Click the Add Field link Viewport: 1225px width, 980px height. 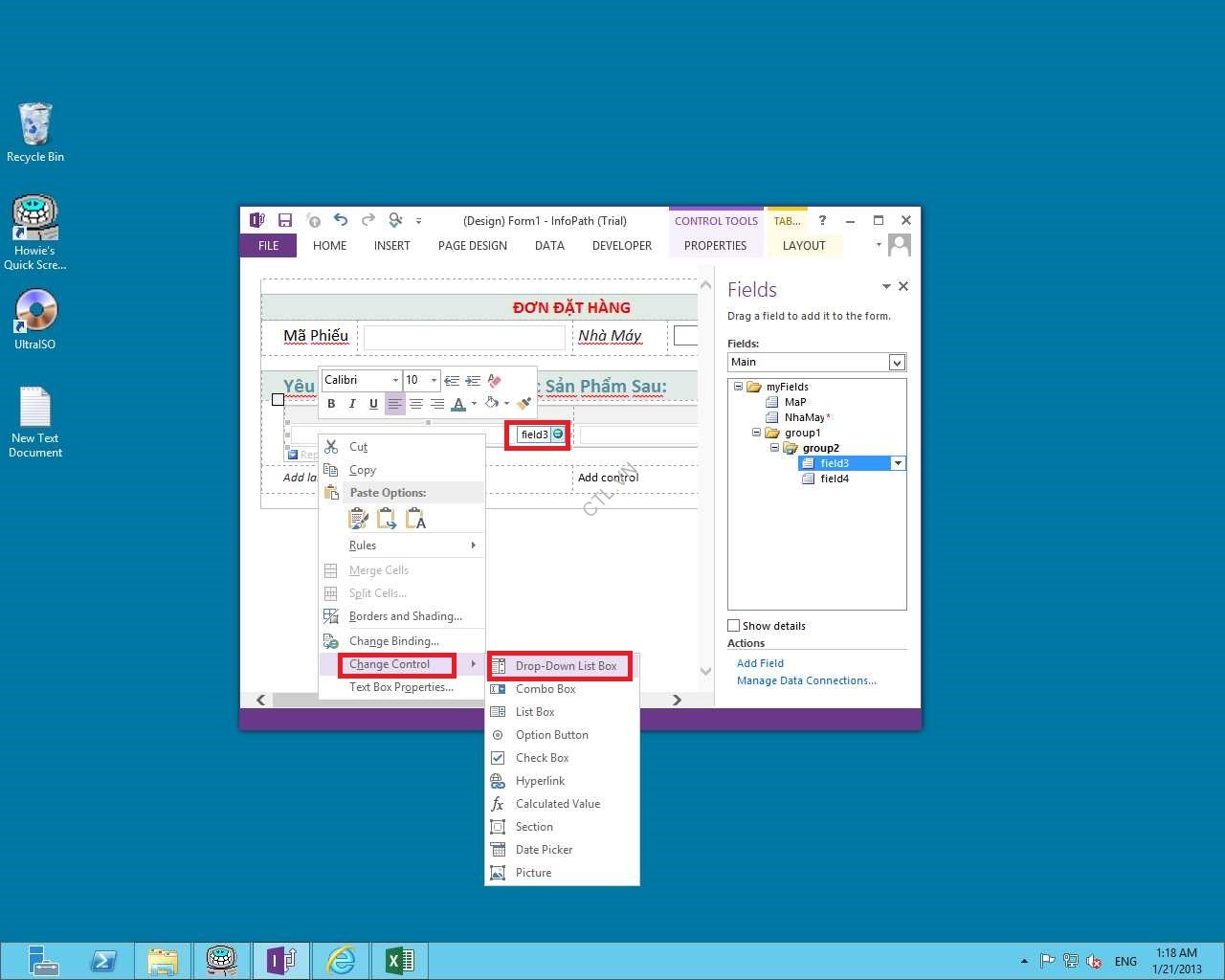(x=760, y=663)
